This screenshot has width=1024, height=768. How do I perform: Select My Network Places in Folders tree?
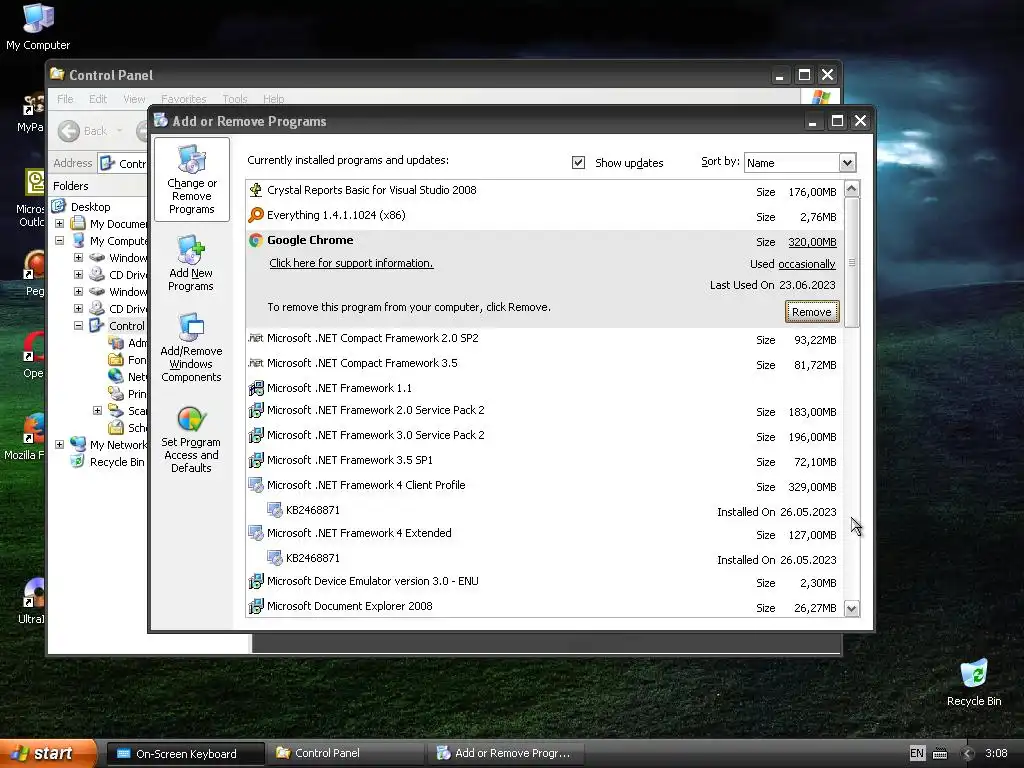click(x=118, y=444)
